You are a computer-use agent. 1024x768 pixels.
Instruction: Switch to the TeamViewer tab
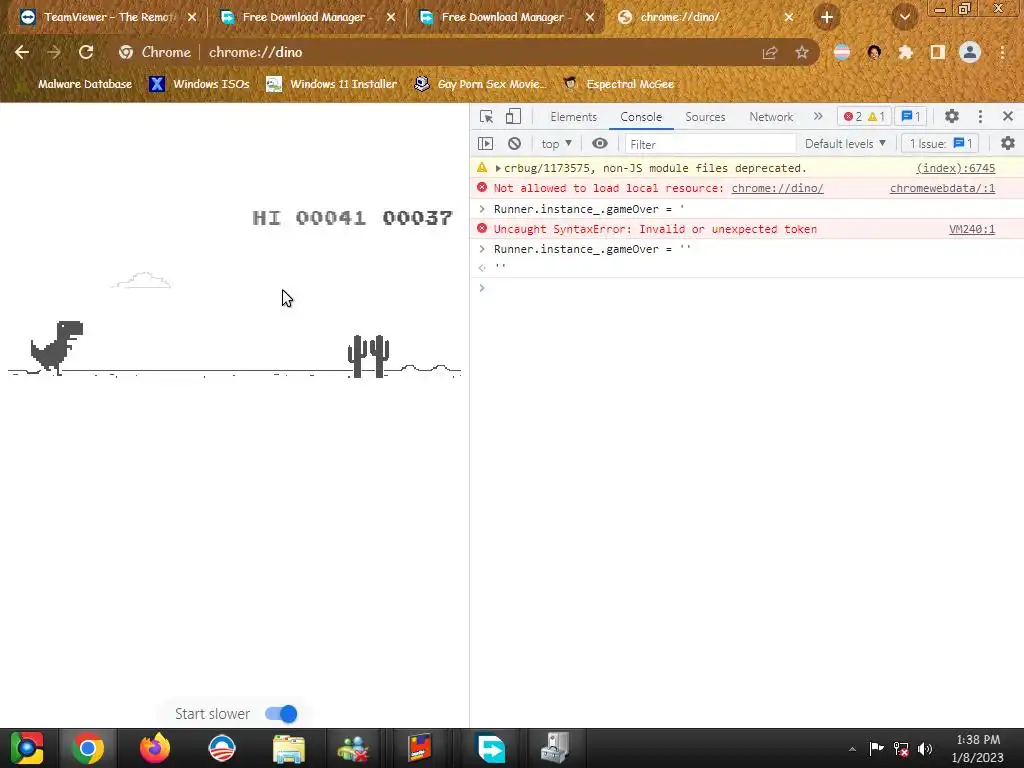click(x=108, y=17)
